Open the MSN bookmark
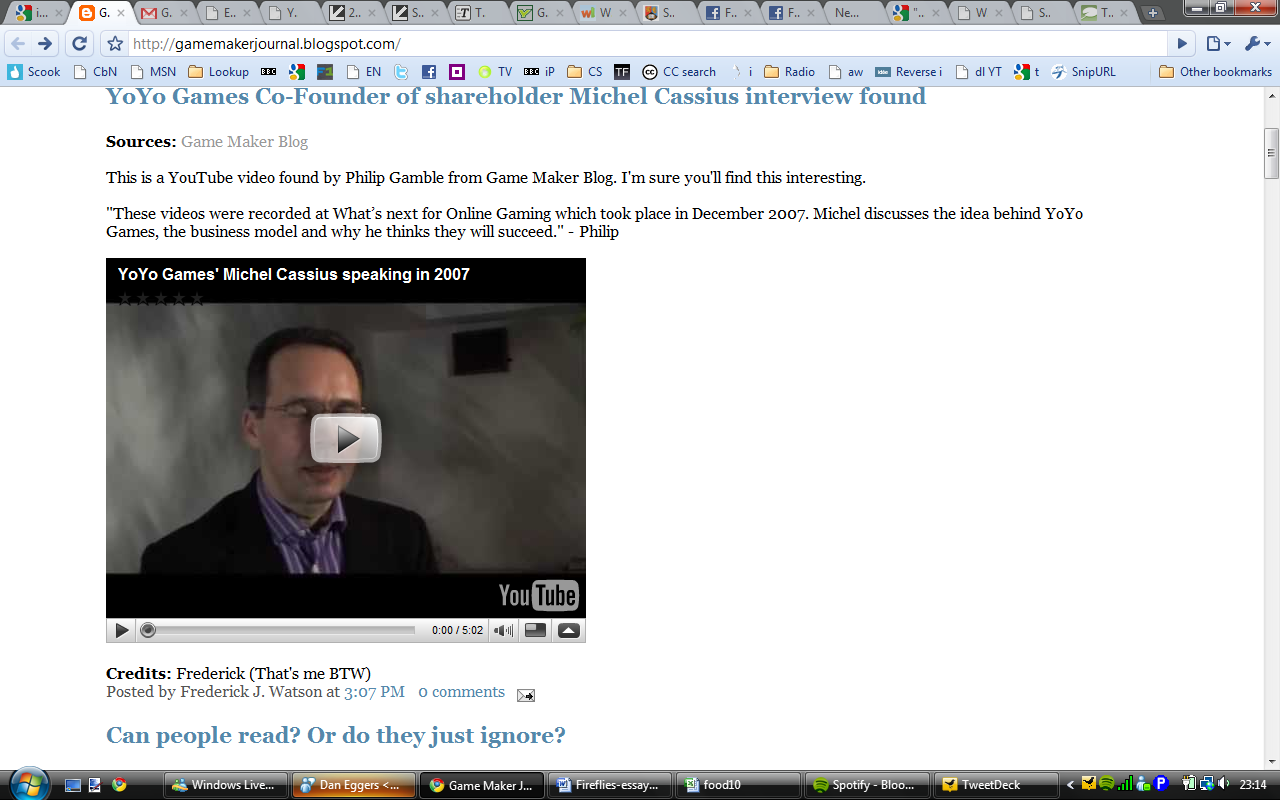The width and height of the screenshot is (1280, 800). tap(153, 72)
